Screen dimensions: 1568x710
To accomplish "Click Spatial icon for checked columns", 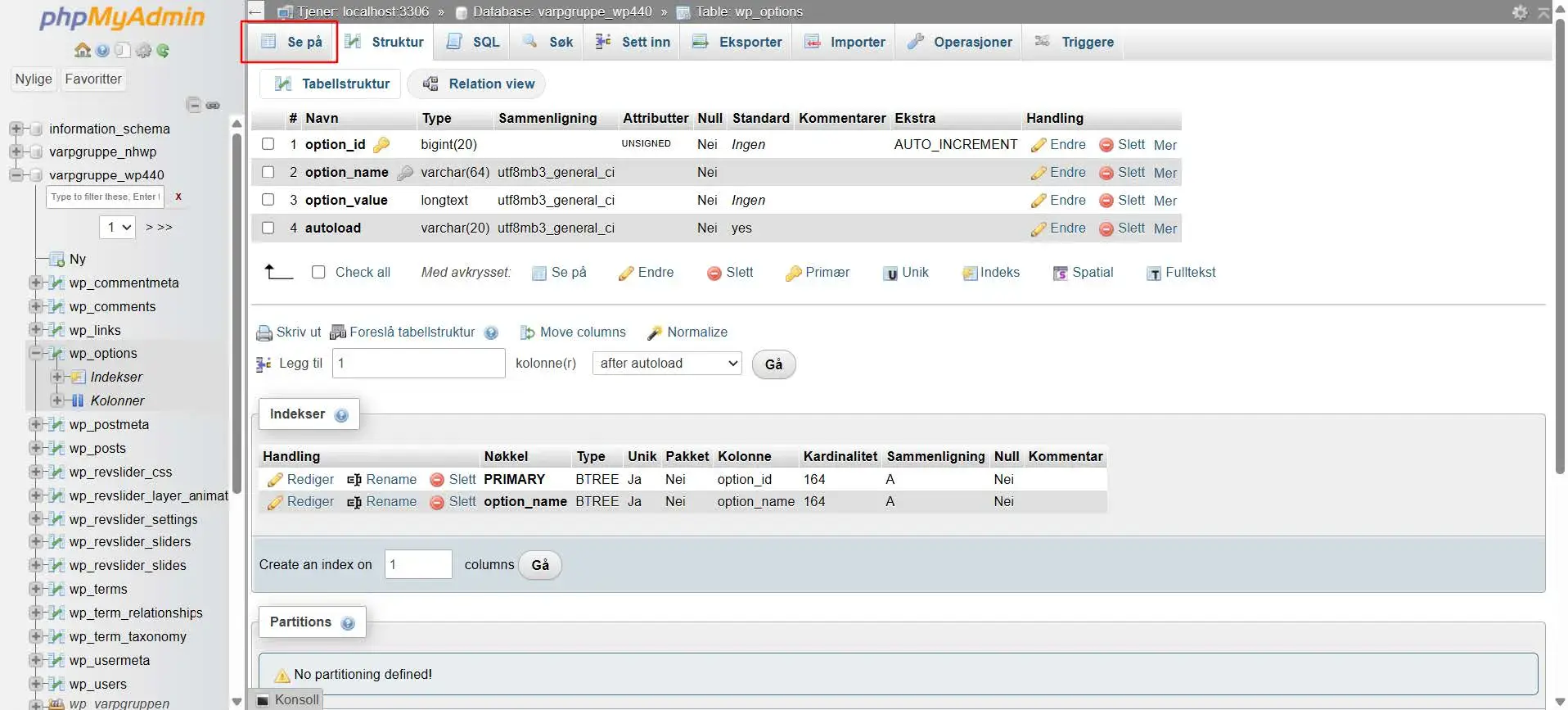I will pos(1061,274).
